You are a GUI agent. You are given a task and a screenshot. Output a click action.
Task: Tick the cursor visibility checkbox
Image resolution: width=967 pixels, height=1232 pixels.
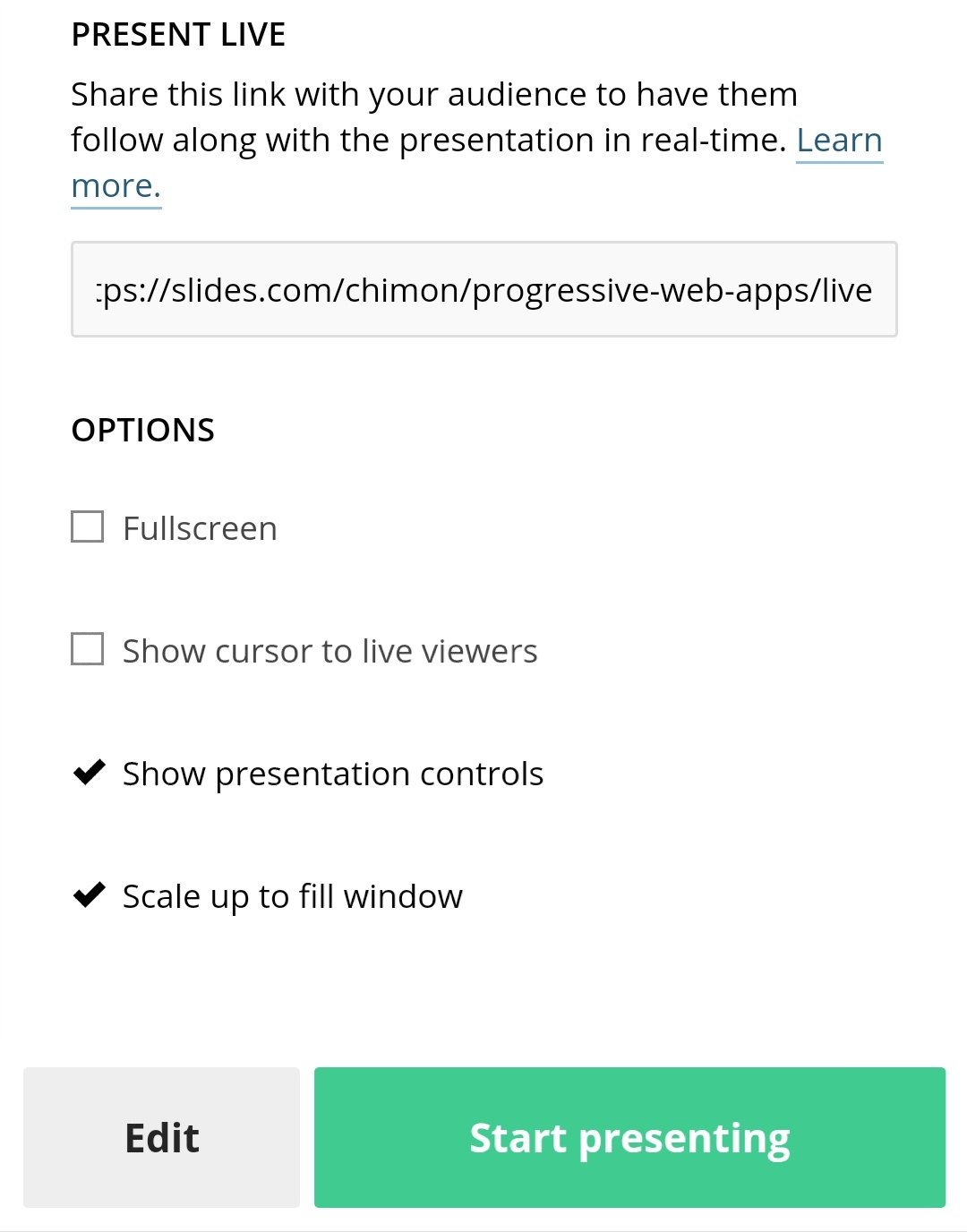(x=89, y=650)
